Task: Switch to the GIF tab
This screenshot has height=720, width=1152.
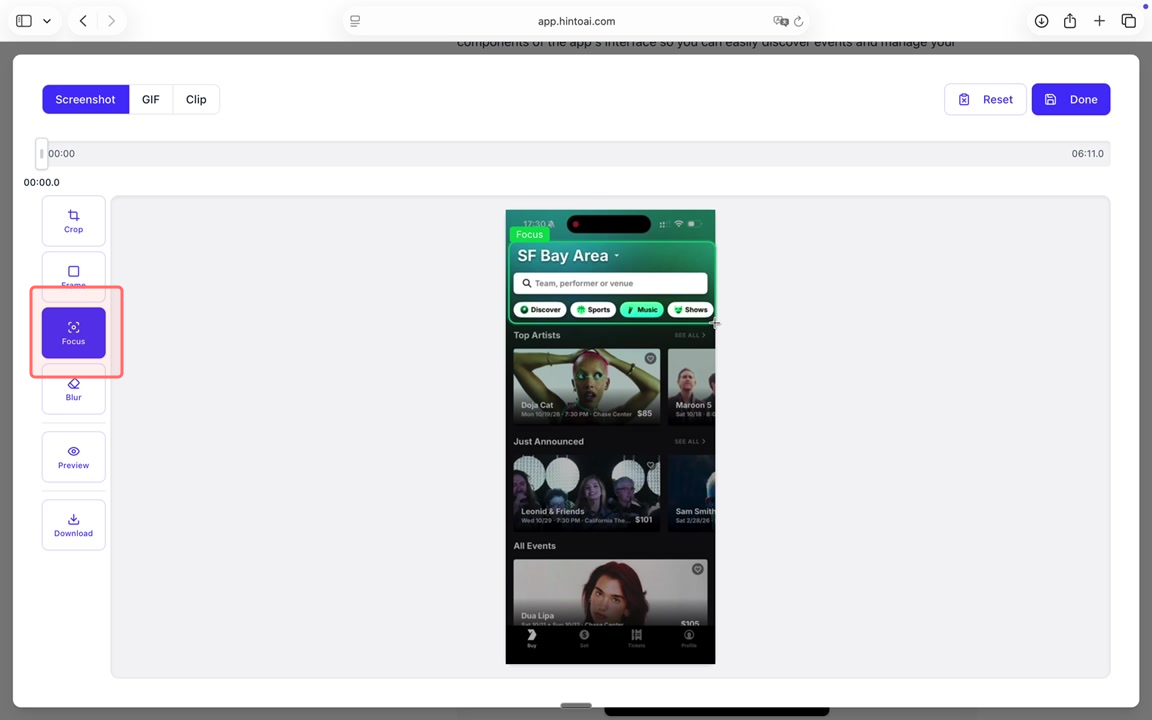Action: (x=150, y=99)
